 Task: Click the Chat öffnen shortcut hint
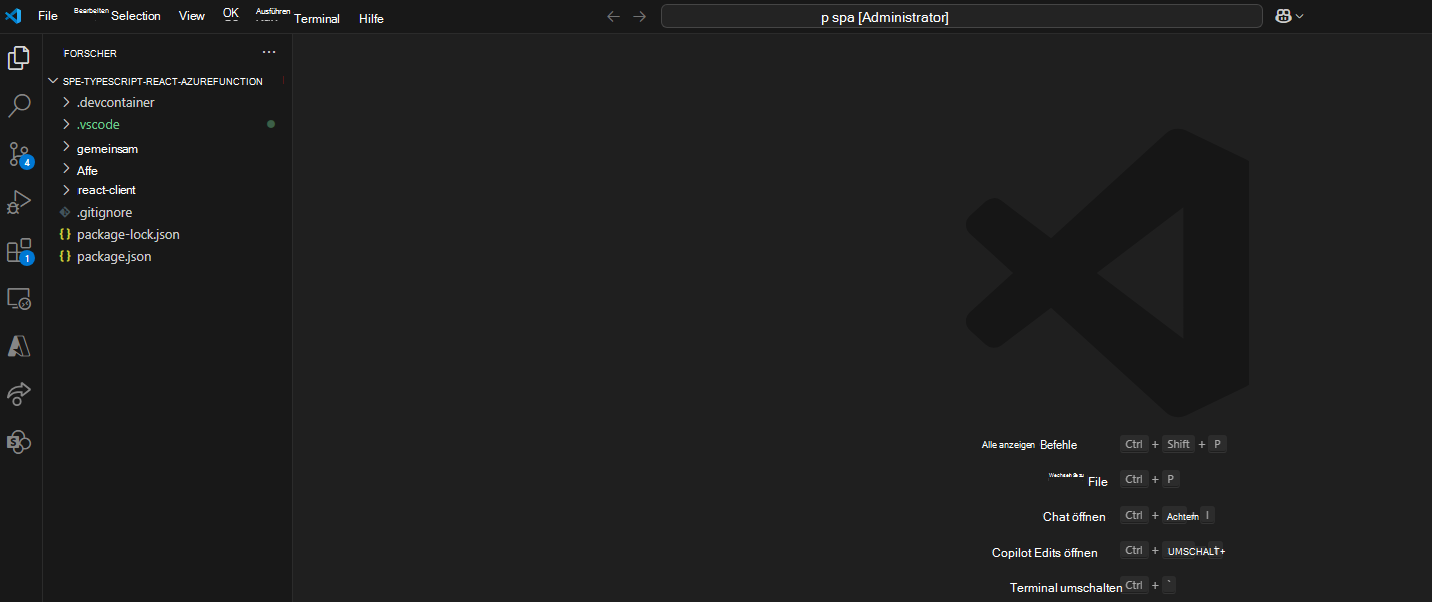click(1074, 516)
